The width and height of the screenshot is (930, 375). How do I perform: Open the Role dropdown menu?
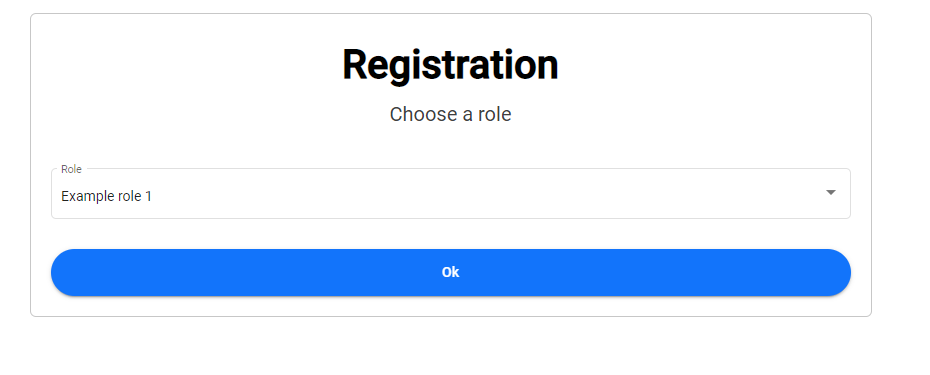click(x=451, y=193)
